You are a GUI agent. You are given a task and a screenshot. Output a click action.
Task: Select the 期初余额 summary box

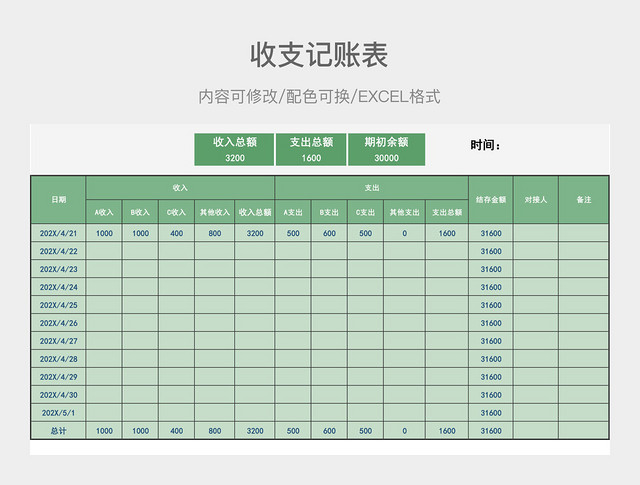387,149
